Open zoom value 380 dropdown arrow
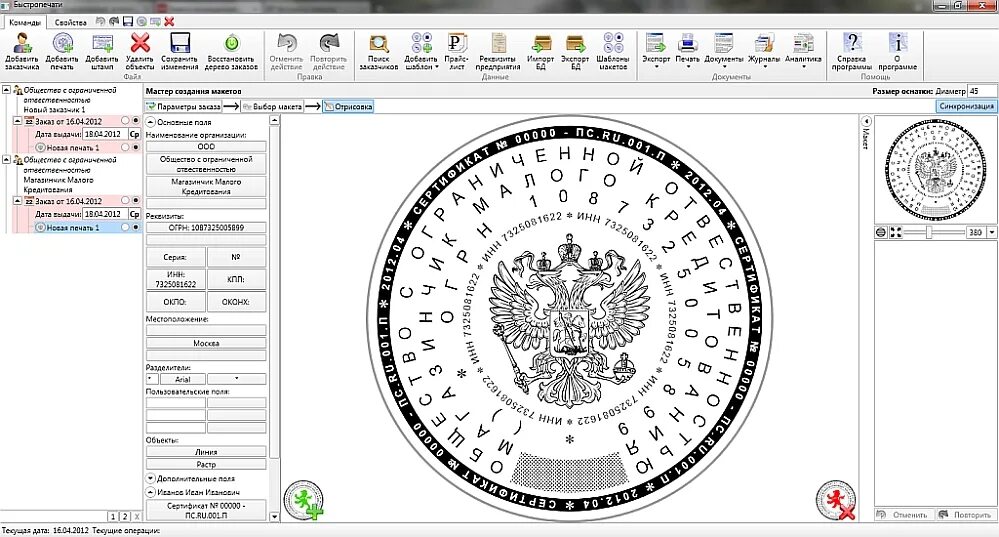The image size is (999, 537). [x=991, y=233]
